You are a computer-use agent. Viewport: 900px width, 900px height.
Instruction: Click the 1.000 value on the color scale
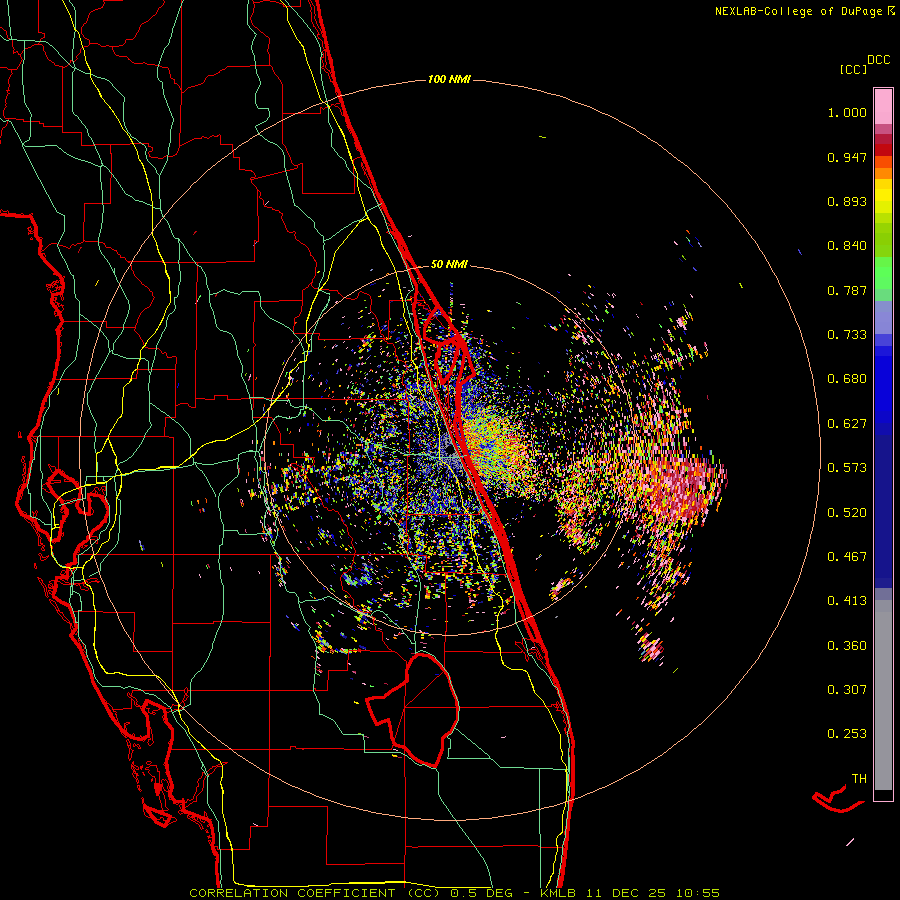pos(847,112)
